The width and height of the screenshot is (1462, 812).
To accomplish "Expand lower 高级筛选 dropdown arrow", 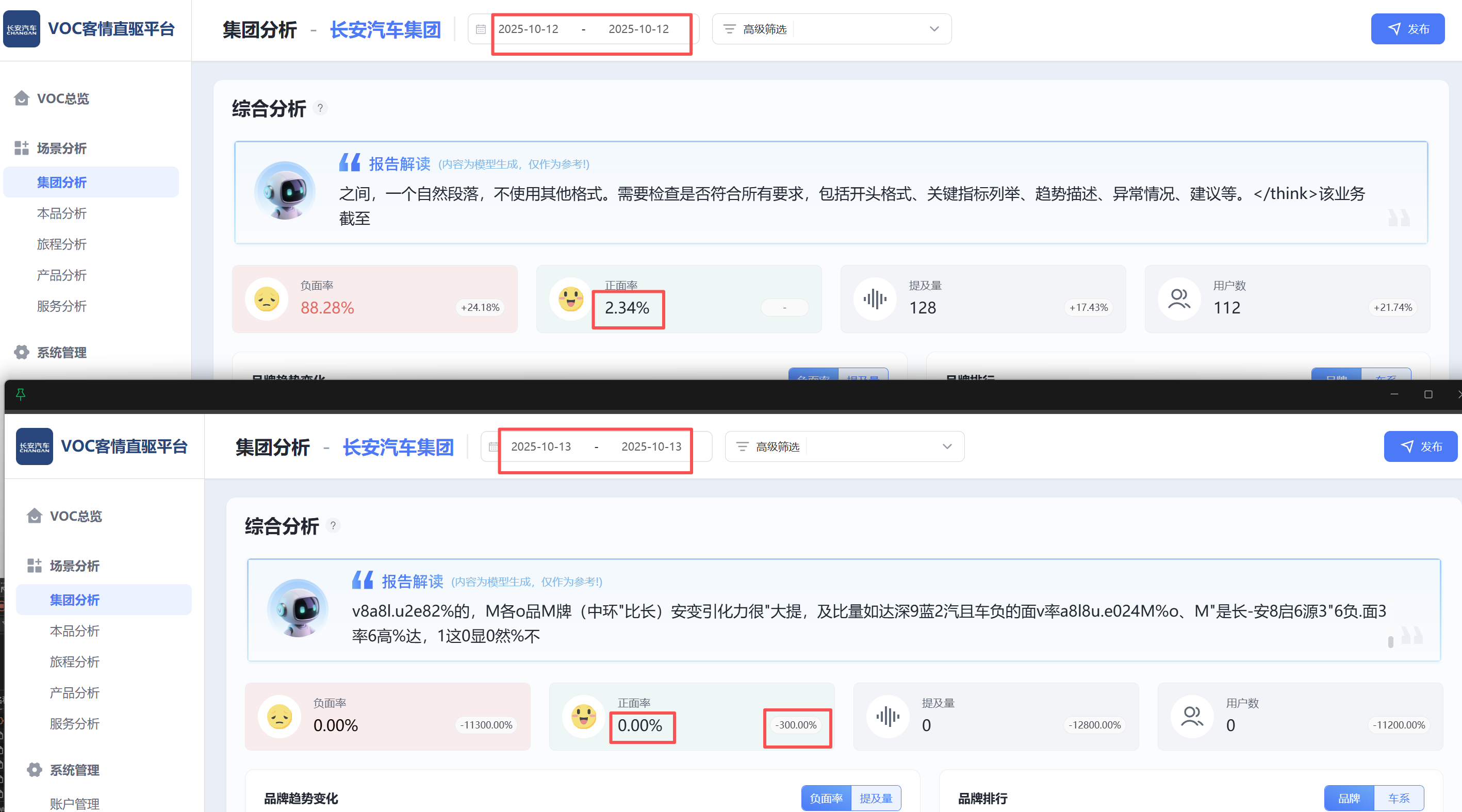I will click(x=947, y=446).
